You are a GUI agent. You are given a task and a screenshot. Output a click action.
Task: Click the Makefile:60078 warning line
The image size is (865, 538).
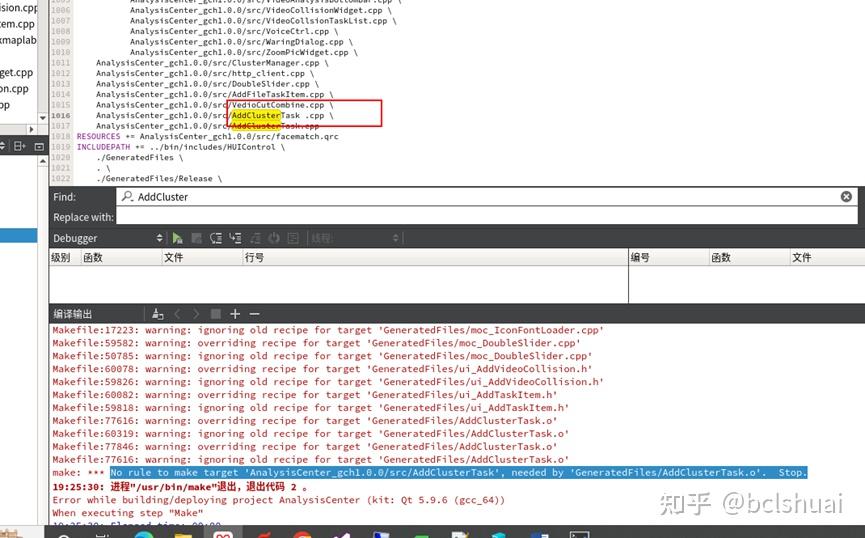(x=322, y=369)
